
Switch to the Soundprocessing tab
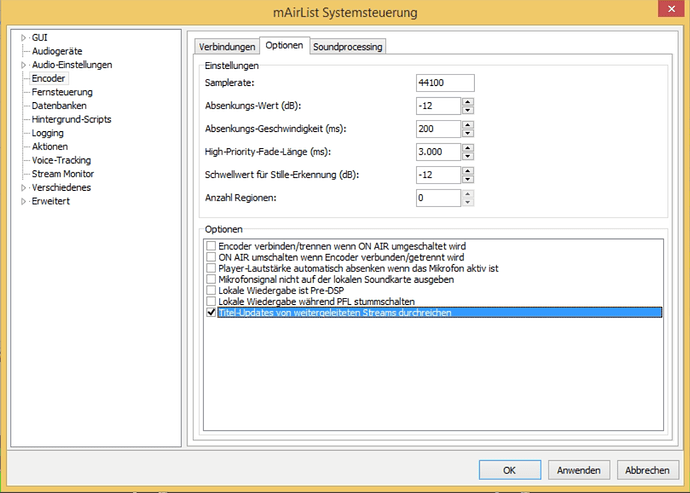(x=347, y=46)
